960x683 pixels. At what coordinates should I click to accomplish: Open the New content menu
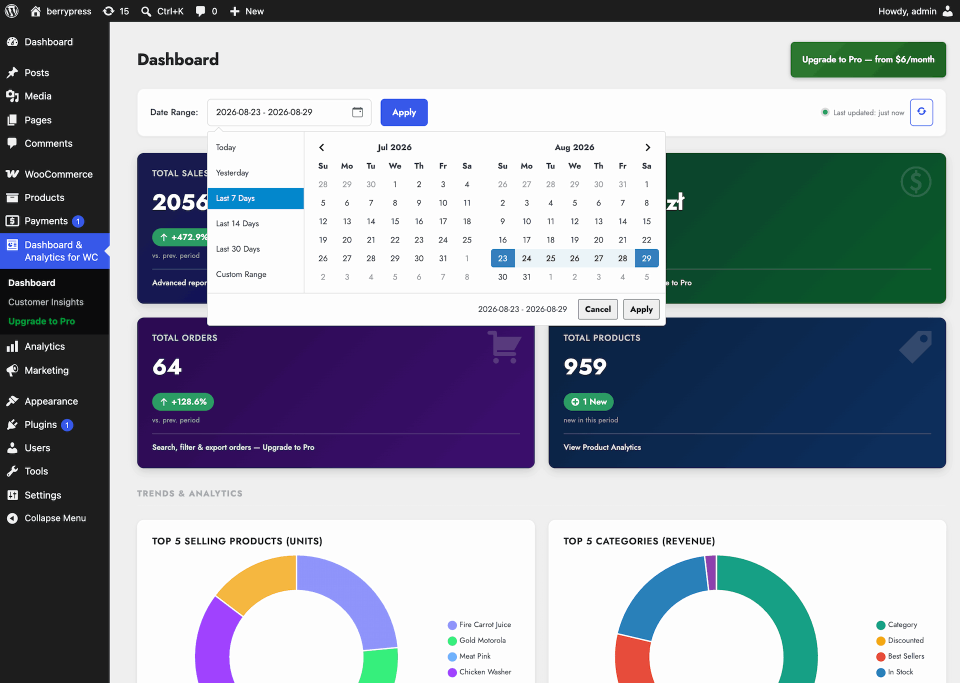click(247, 11)
